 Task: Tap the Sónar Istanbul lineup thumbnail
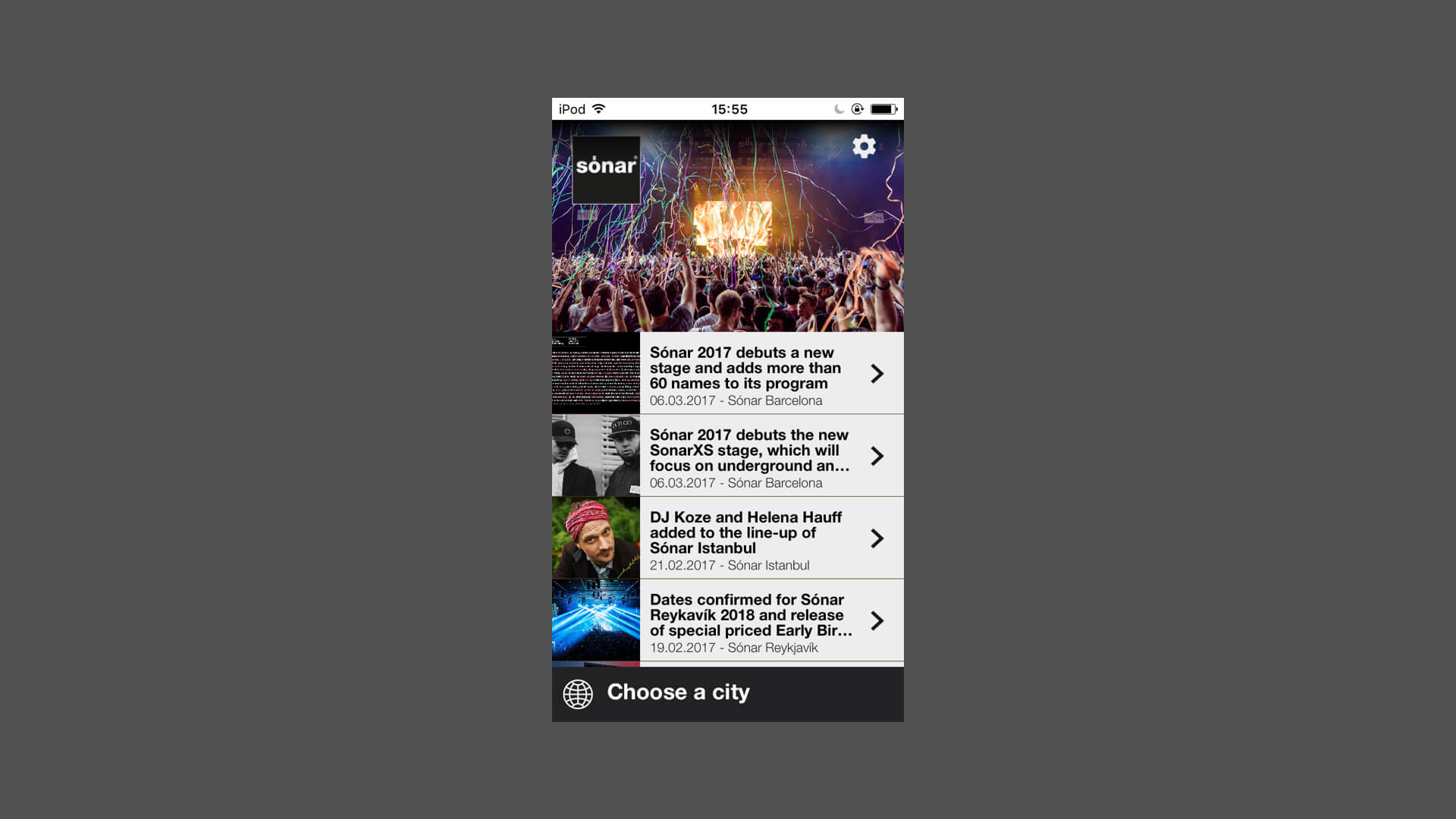coord(595,538)
